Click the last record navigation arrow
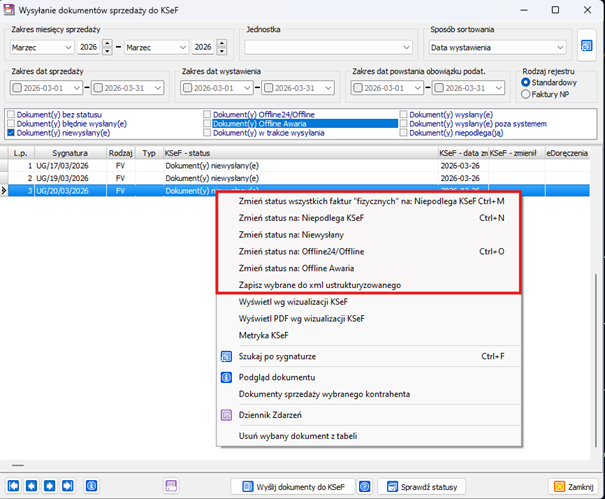The height and width of the screenshot is (499, 605). [x=67, y=486]
